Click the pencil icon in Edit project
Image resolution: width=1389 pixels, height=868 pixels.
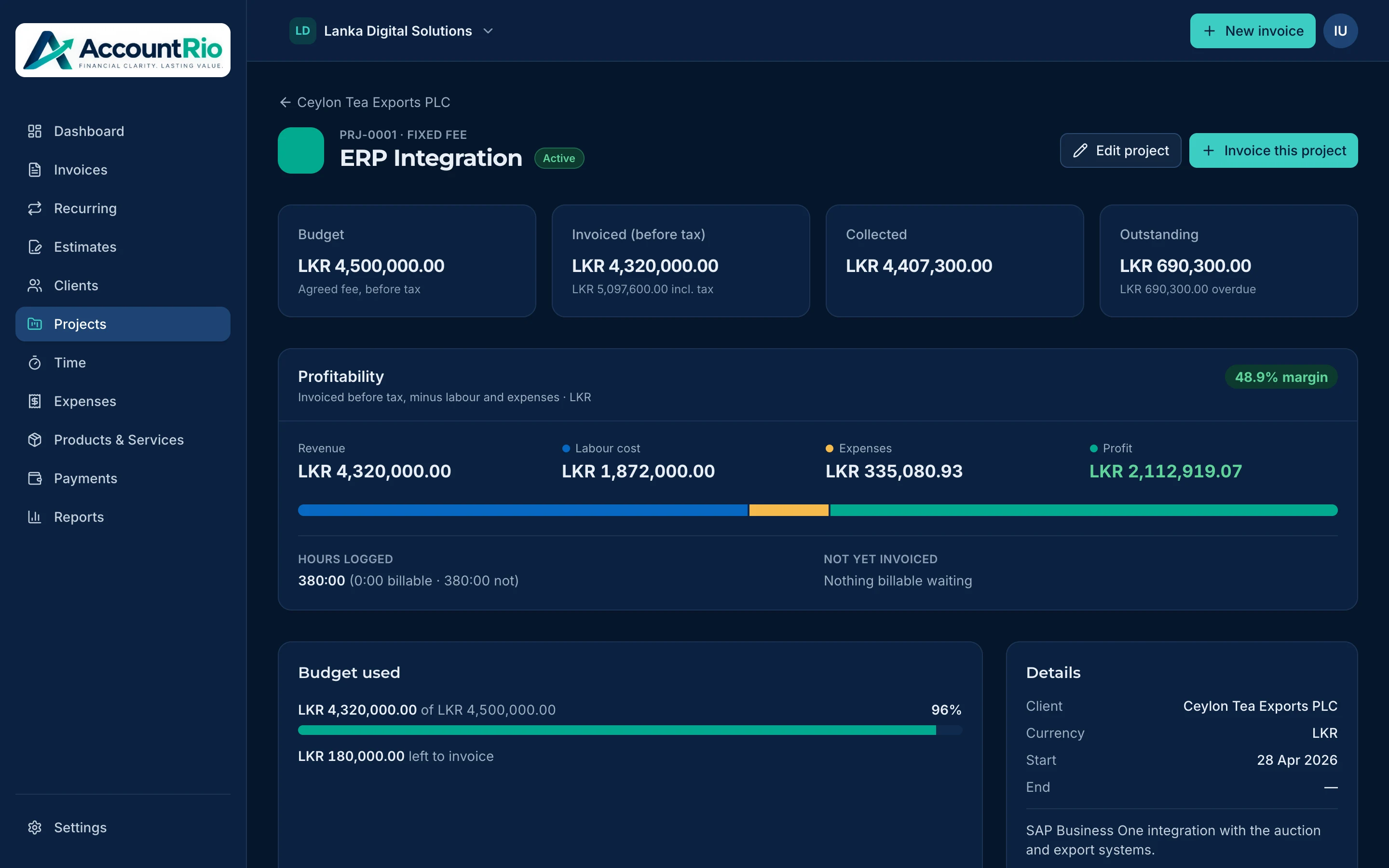1080,150
